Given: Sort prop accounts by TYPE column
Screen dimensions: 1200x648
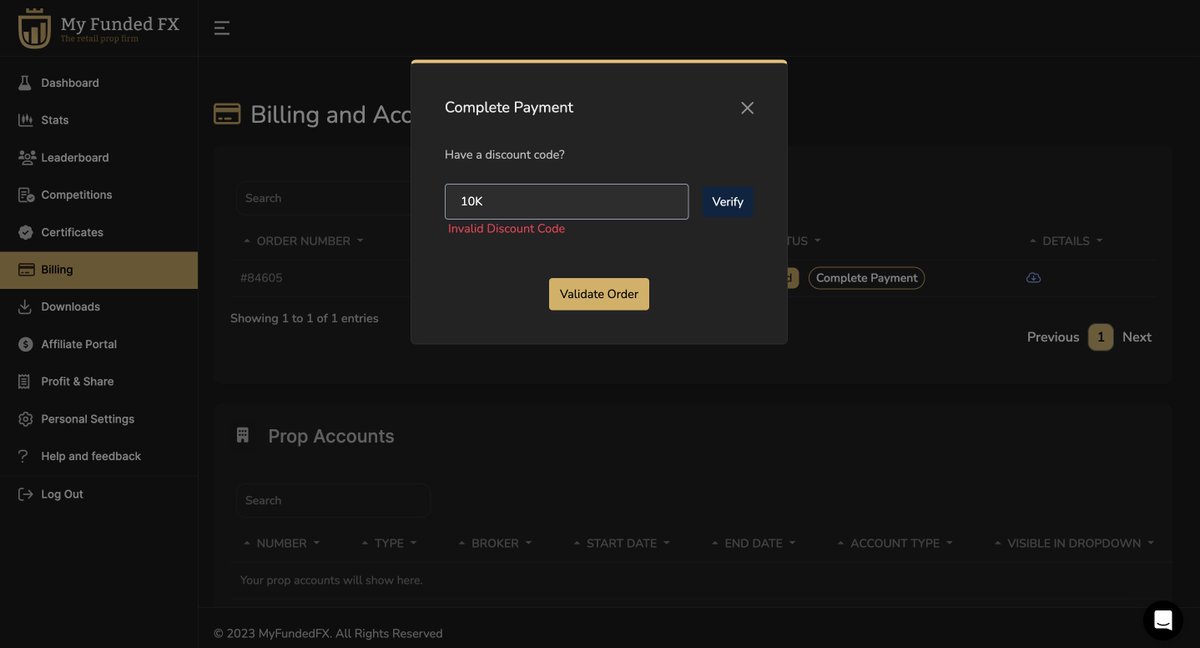Looking at the screenshot, I should [x=389, y=543].
